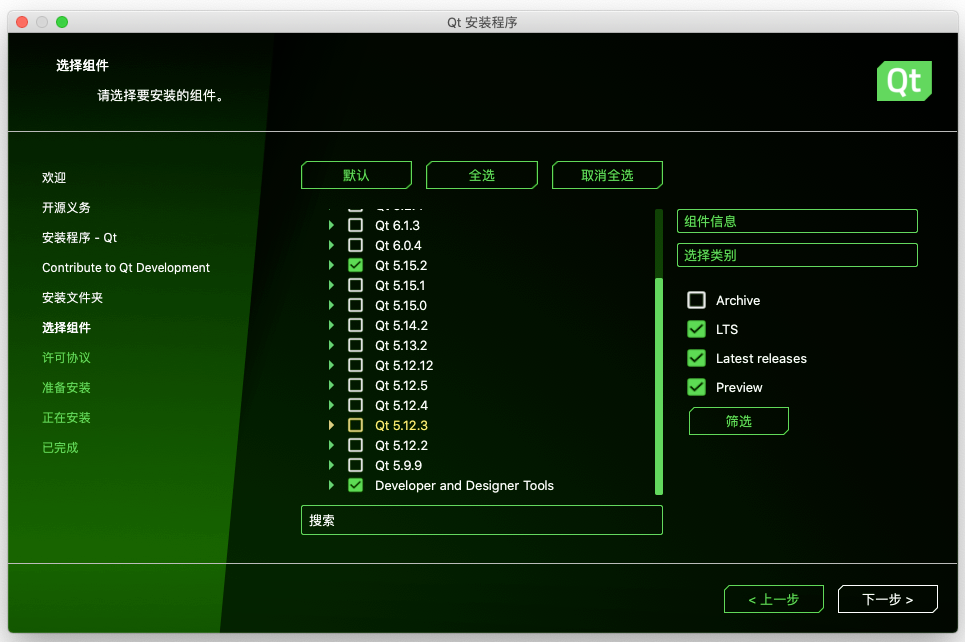Expand the Qt 5.12.3 tree node
The image size is (965, 642).
(331, 425)
